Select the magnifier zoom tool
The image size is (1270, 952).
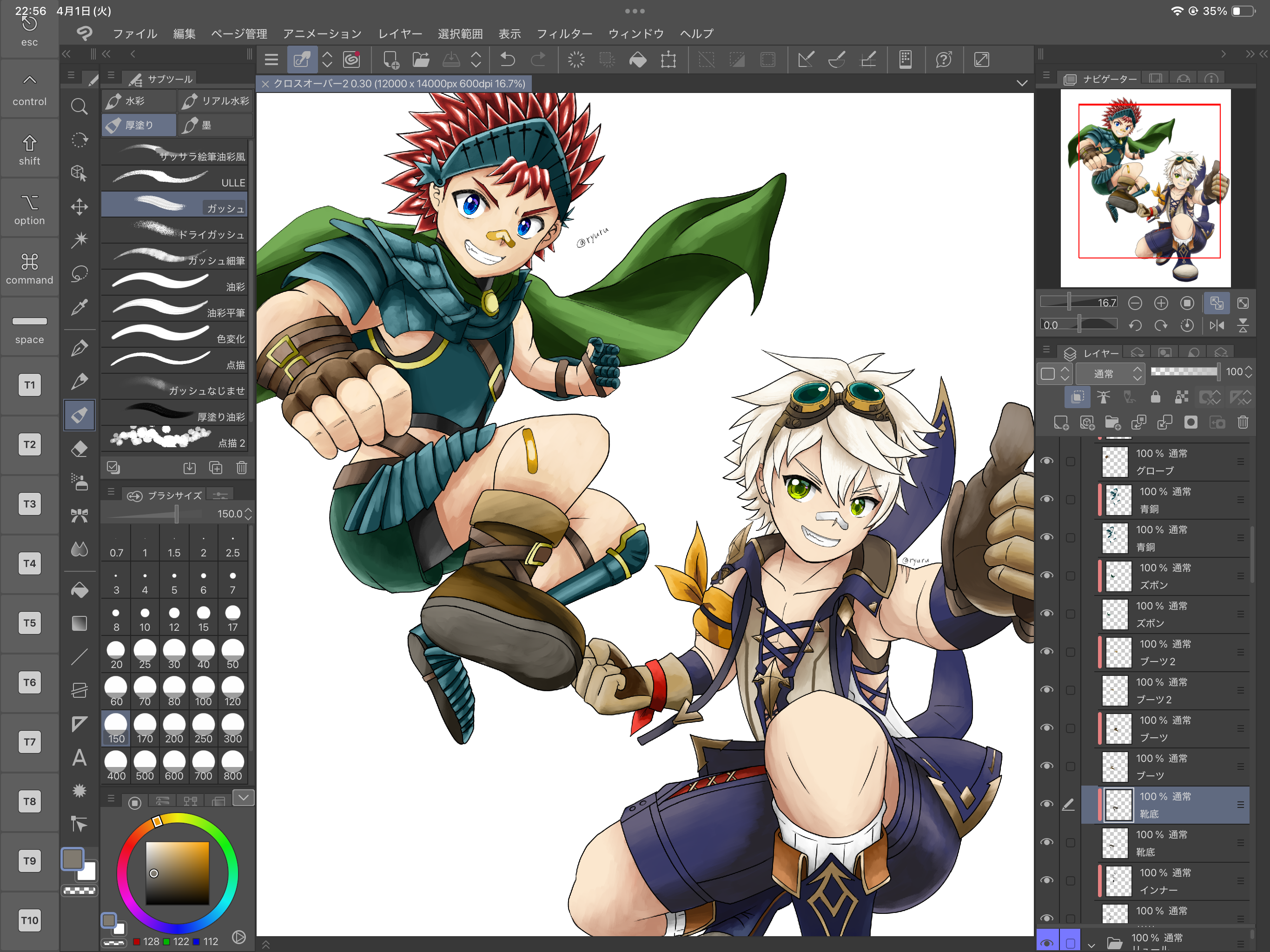pos(79,106)
